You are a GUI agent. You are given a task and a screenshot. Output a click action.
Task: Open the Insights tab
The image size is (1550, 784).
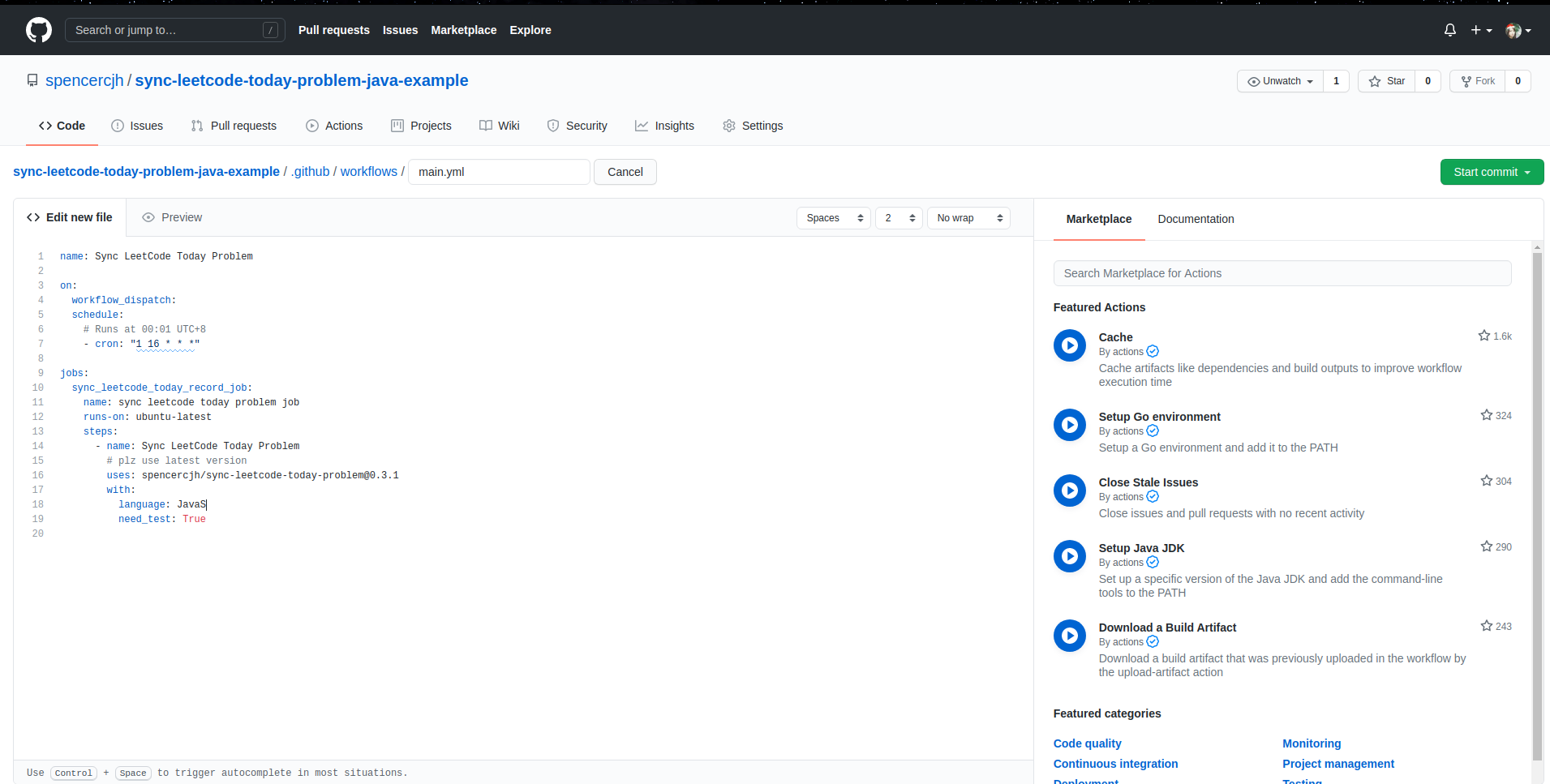pos(665,126)
